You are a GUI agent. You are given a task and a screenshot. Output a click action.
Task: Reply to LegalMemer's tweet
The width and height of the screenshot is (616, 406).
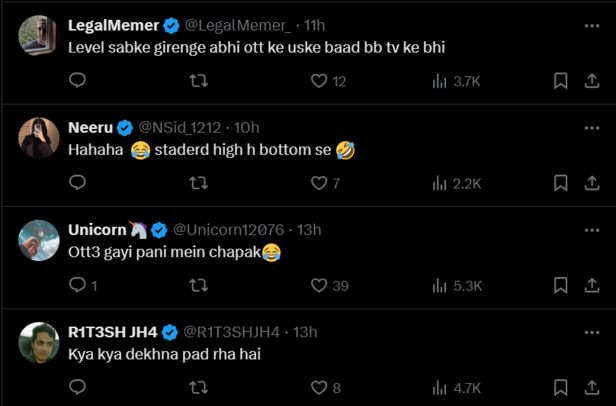point(77,81)
